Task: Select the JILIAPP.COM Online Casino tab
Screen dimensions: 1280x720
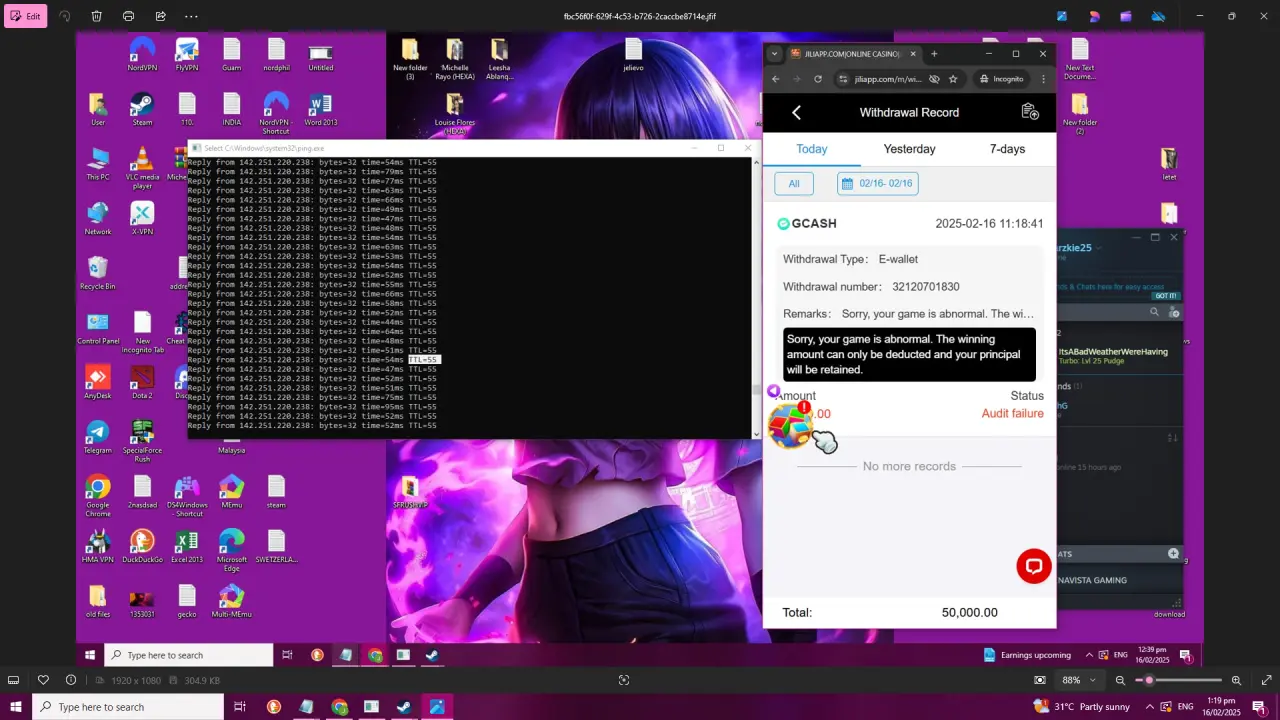Action: [x=853, y=54]
